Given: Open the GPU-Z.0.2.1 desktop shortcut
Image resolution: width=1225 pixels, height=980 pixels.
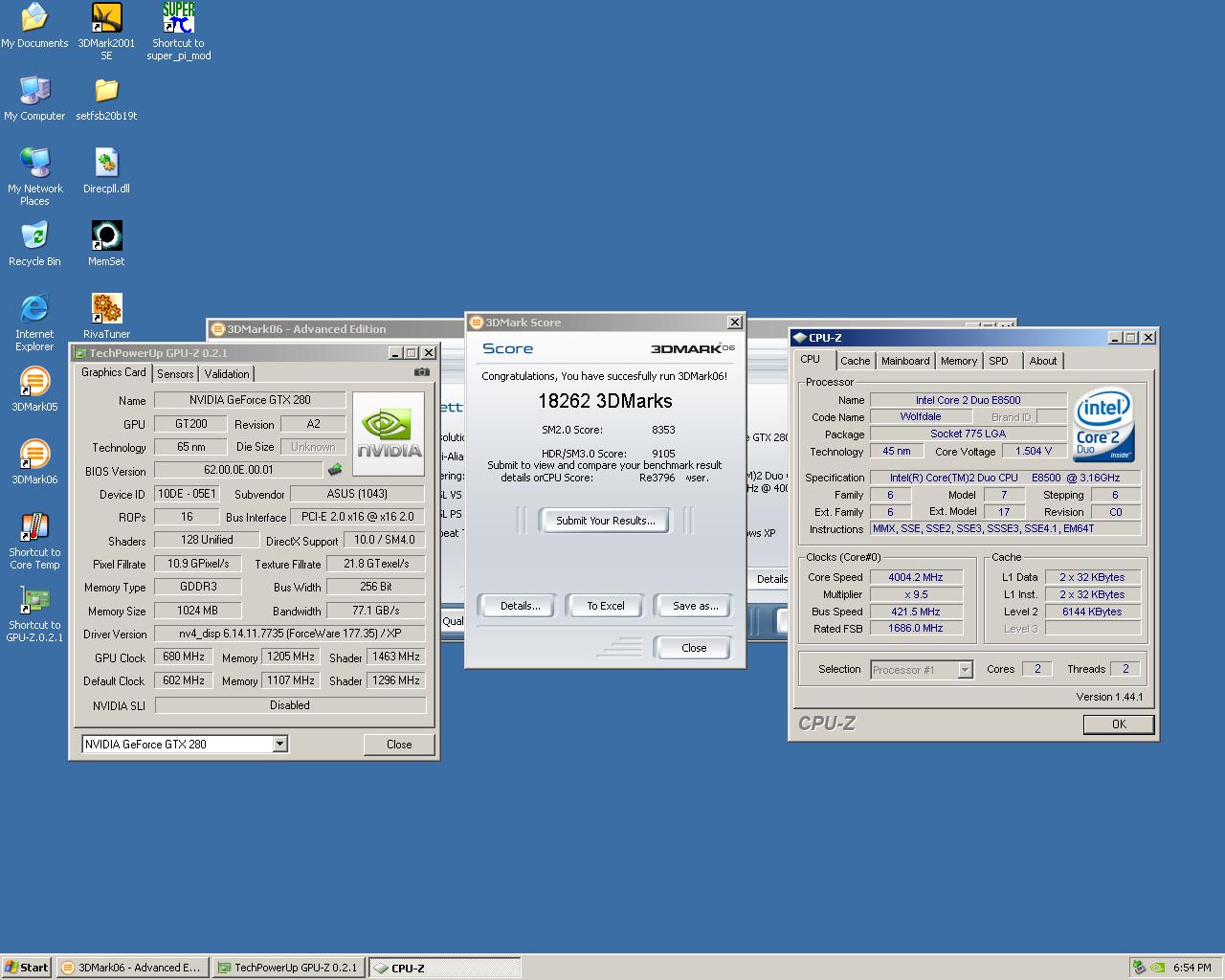Looking at the screenshot, I should [34, 613].
